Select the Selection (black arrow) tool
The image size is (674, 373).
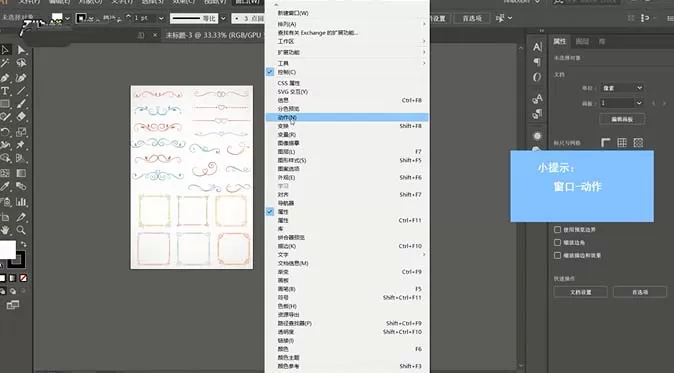[5, 50]
